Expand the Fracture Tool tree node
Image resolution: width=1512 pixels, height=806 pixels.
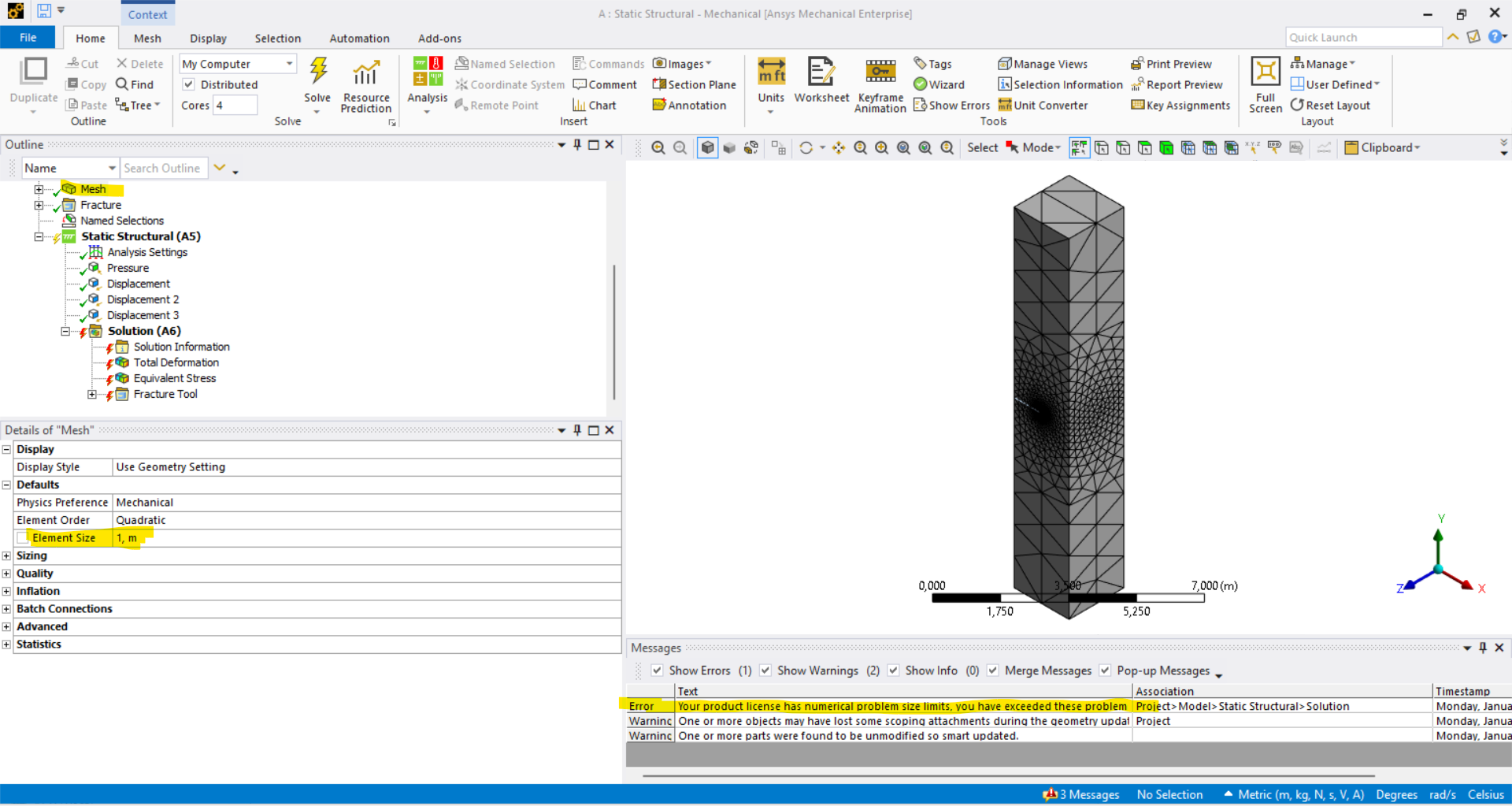coord(92,394)
